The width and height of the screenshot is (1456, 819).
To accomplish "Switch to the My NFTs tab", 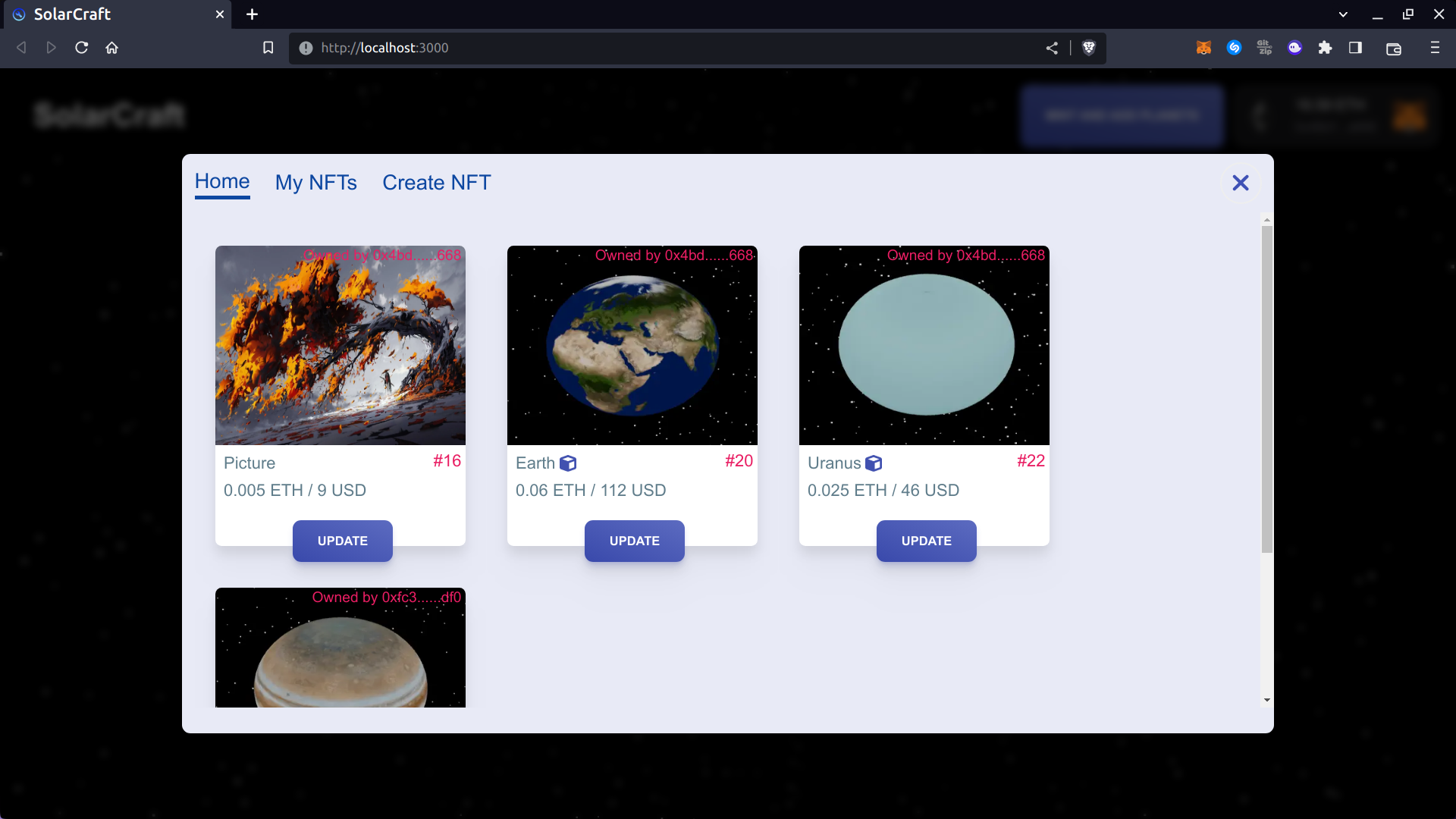I will click(x=315, y=183).
